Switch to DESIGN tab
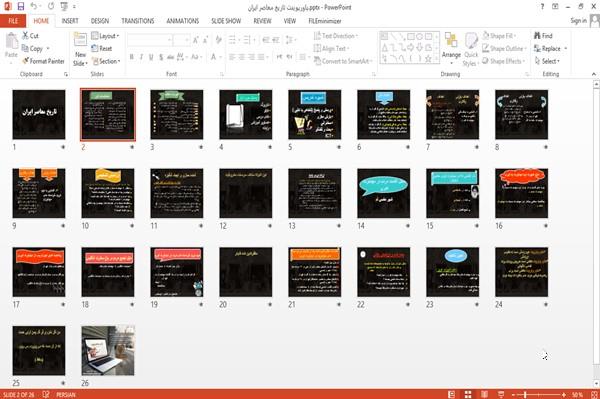Screen dimensions: 600x399 tap(100, 21)
